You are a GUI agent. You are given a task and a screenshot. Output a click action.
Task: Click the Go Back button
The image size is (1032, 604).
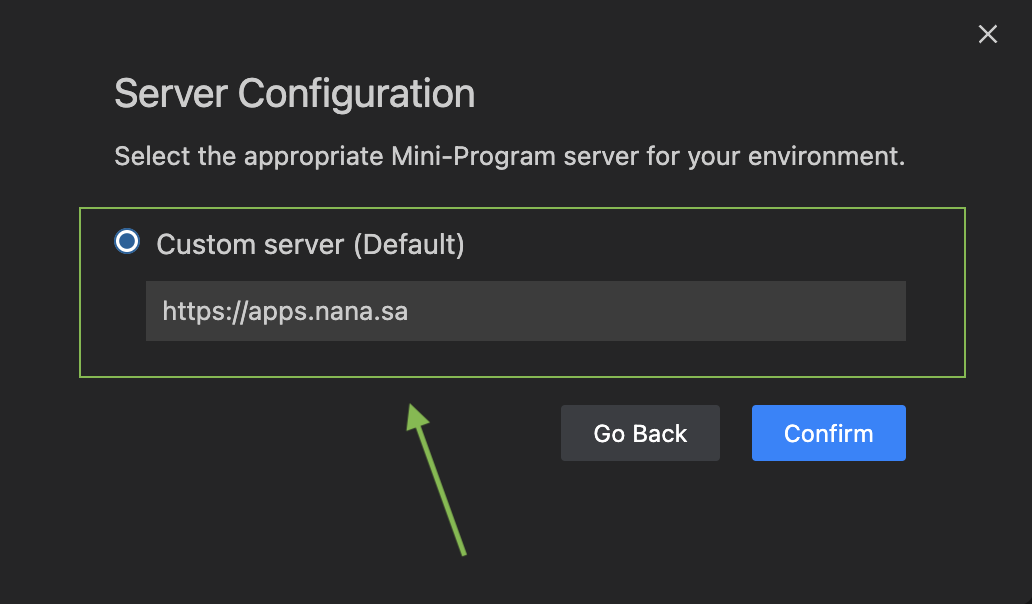tap(640, 433)
